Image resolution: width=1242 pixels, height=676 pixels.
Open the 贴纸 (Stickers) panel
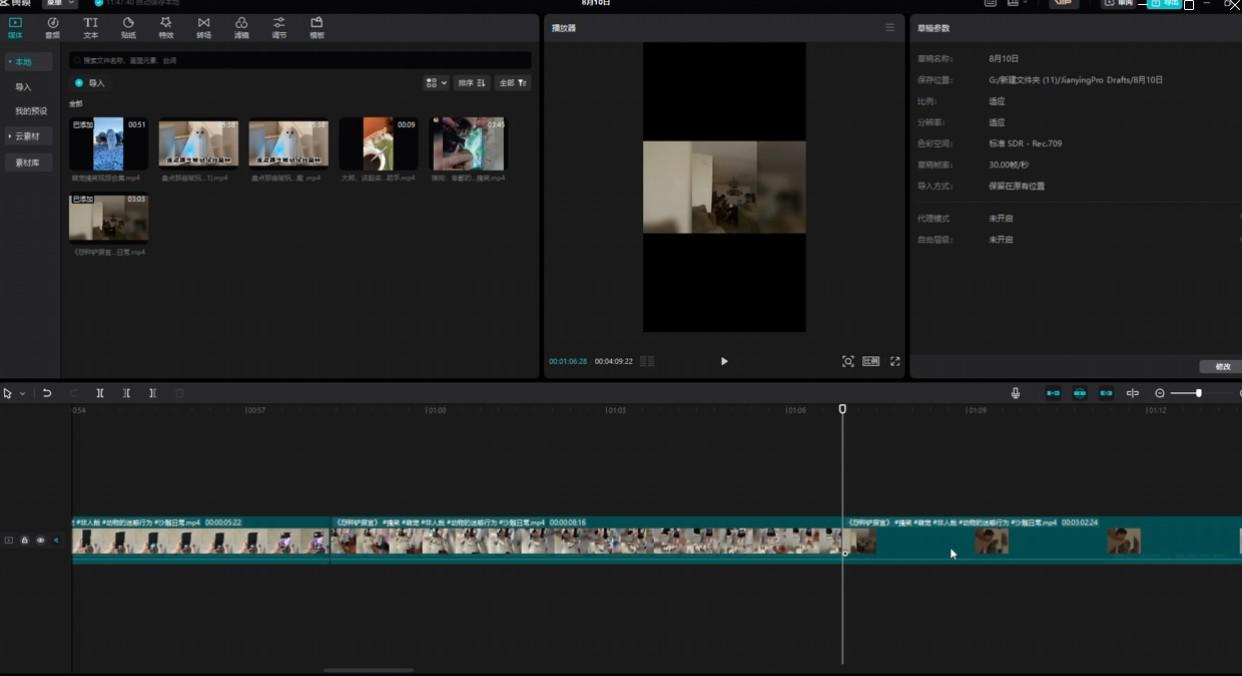click(x=128, y=27)
